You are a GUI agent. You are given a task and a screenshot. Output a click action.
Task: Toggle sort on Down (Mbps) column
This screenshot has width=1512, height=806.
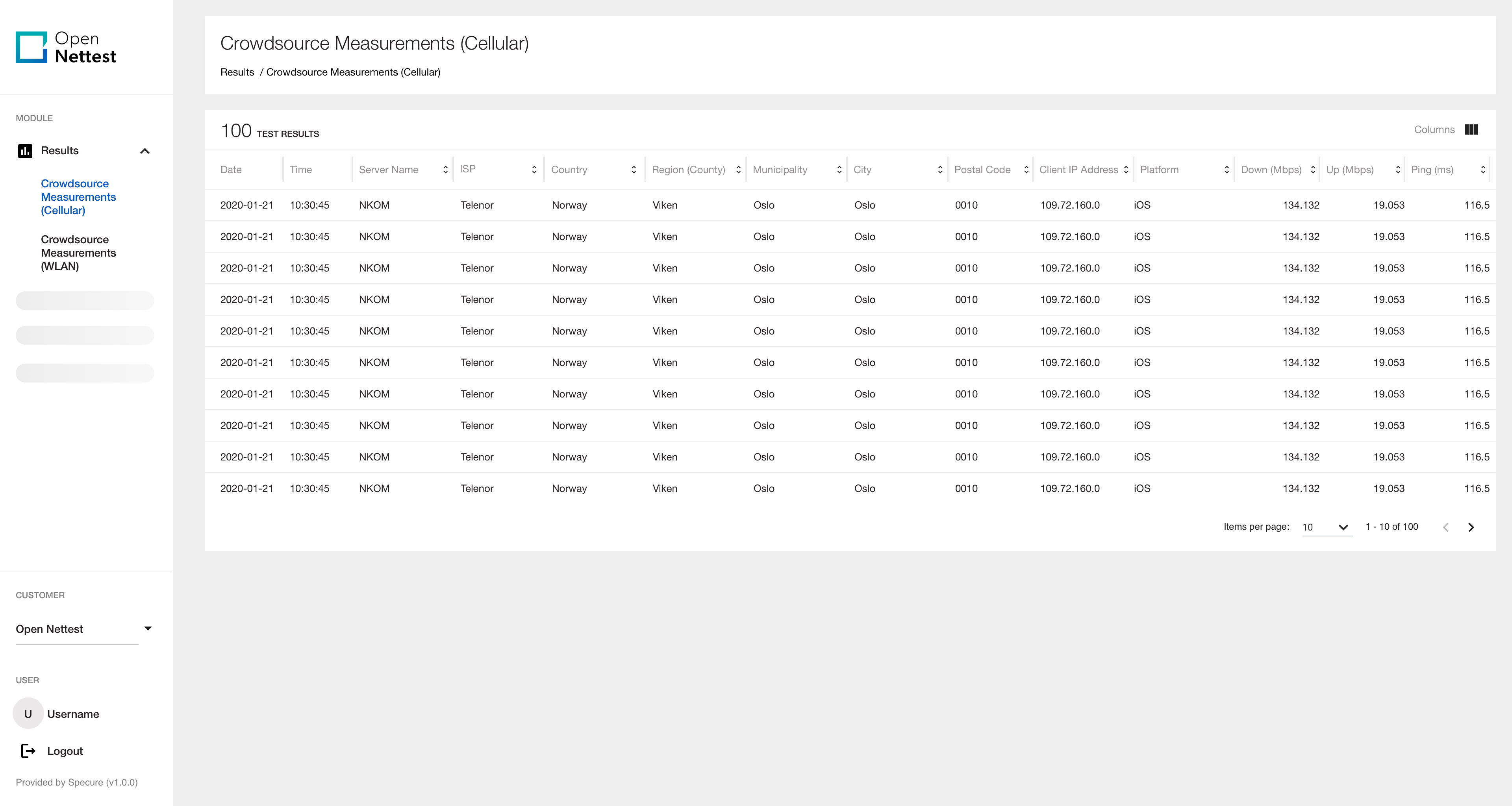1313,170
